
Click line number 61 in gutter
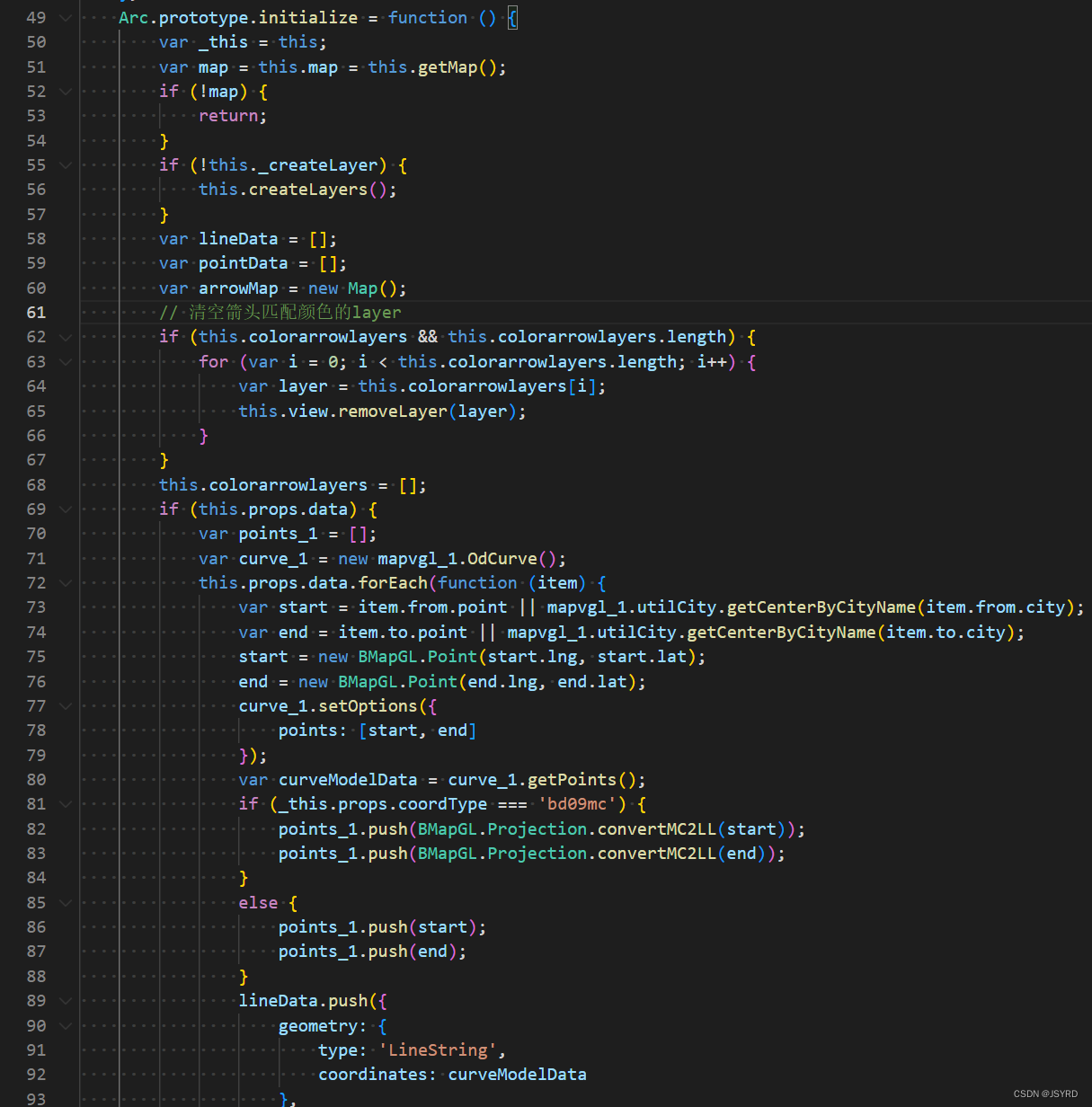tap(36, 313)
